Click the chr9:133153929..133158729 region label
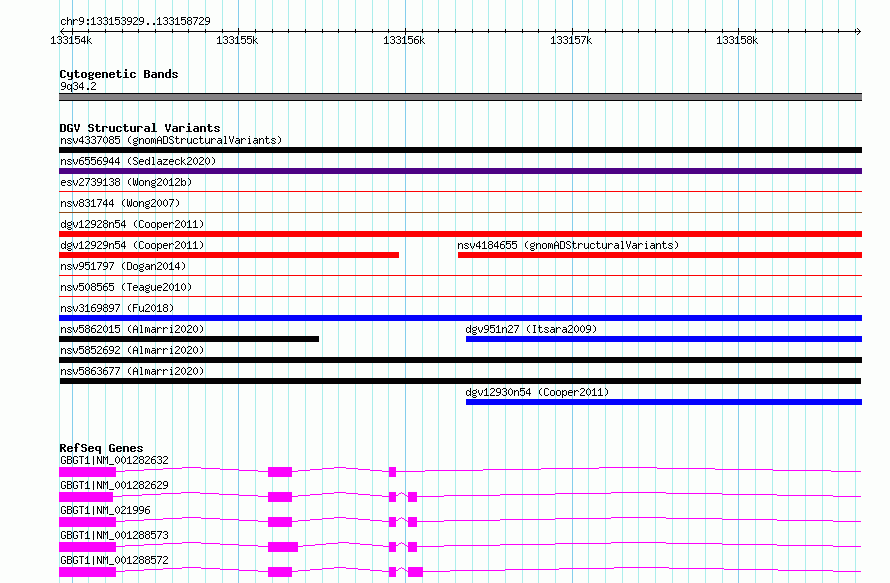Viewport: 890px width, 583px height. pyautogui.click(x=135, y=21)
